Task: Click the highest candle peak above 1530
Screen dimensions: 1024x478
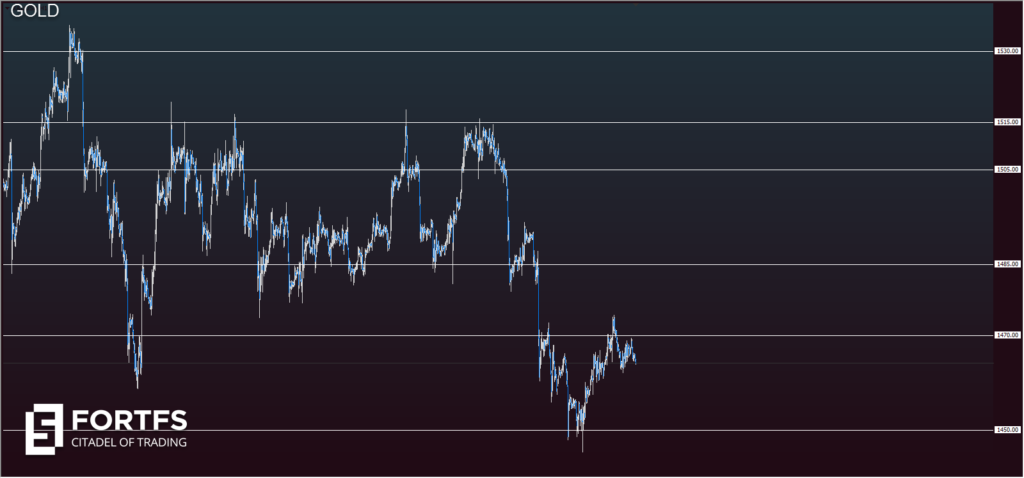Action: coord(71,30)
